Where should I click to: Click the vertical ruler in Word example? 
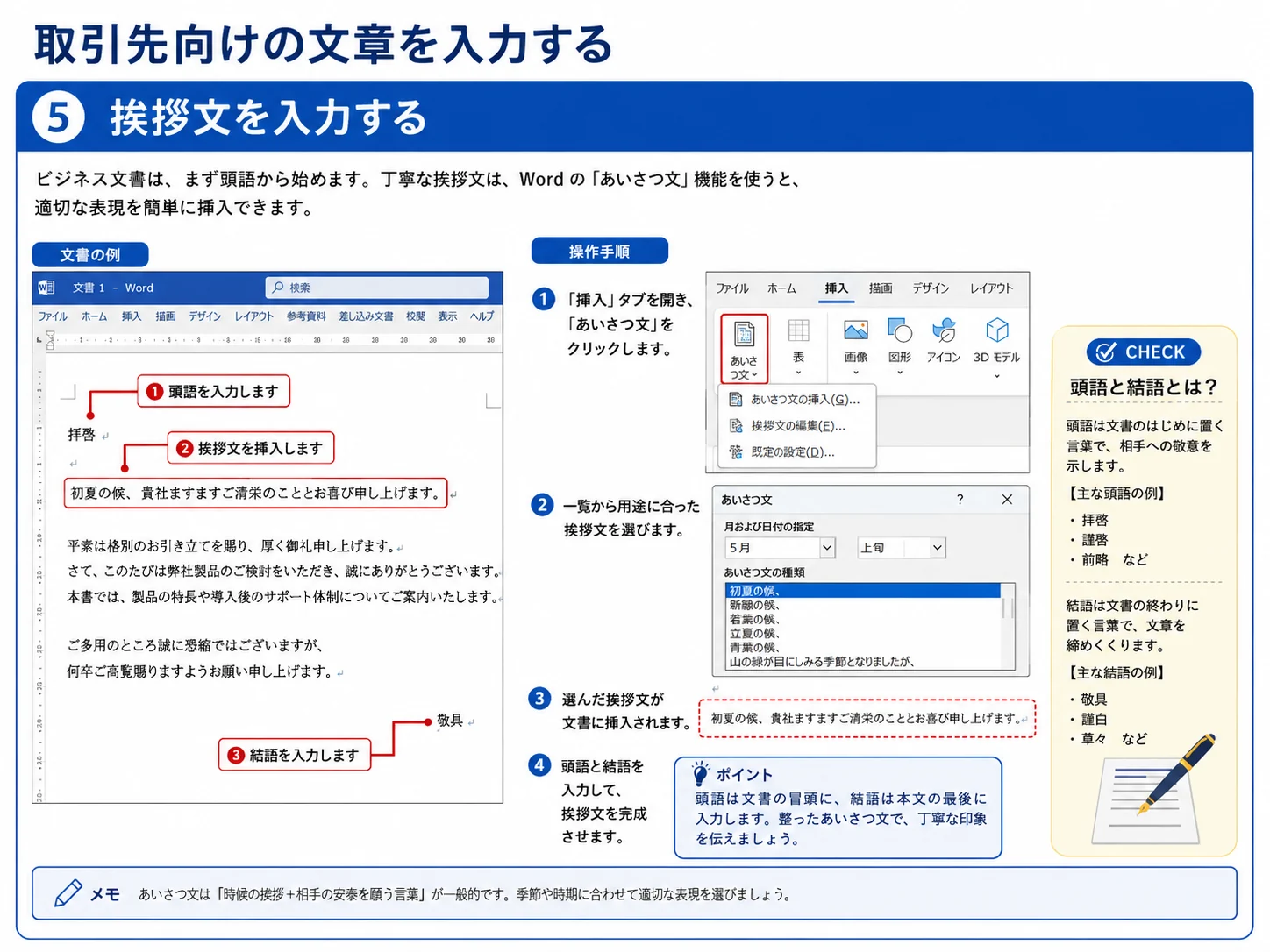pos(39,579)
